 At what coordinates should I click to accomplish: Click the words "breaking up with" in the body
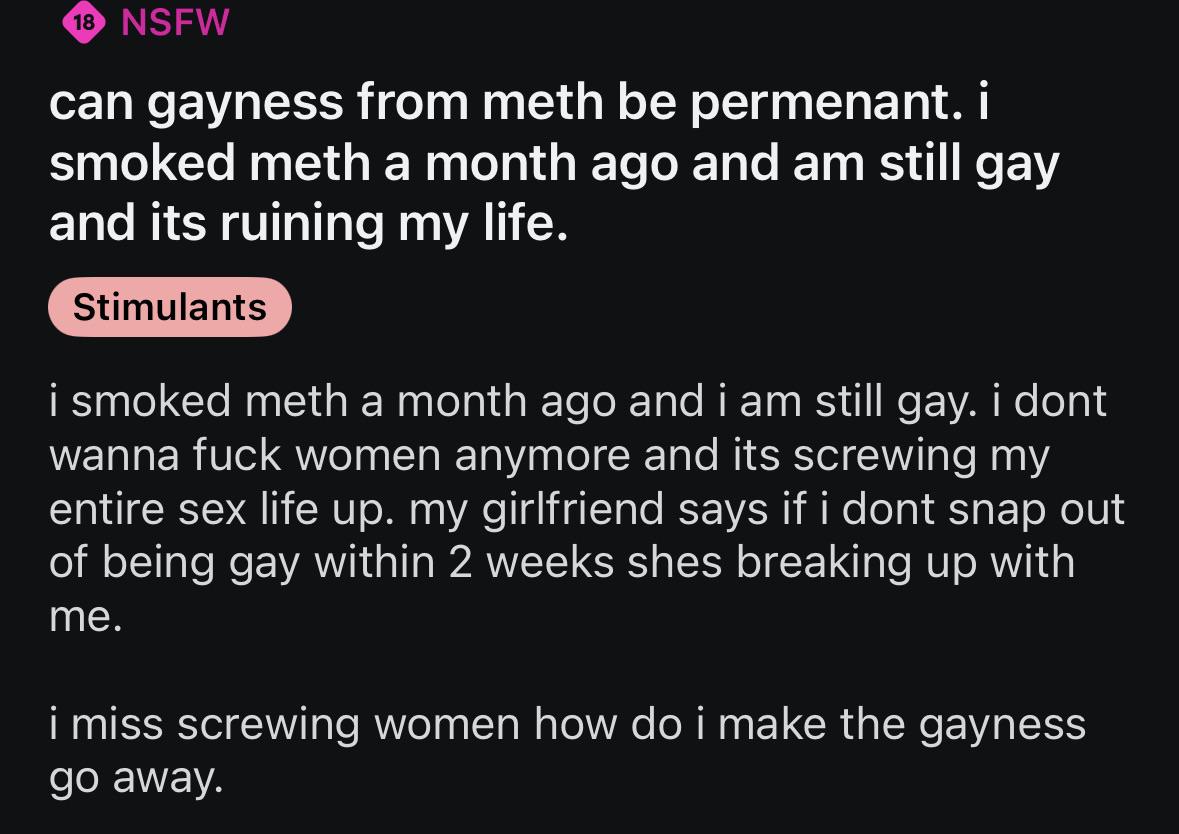(x=905, y=564)
